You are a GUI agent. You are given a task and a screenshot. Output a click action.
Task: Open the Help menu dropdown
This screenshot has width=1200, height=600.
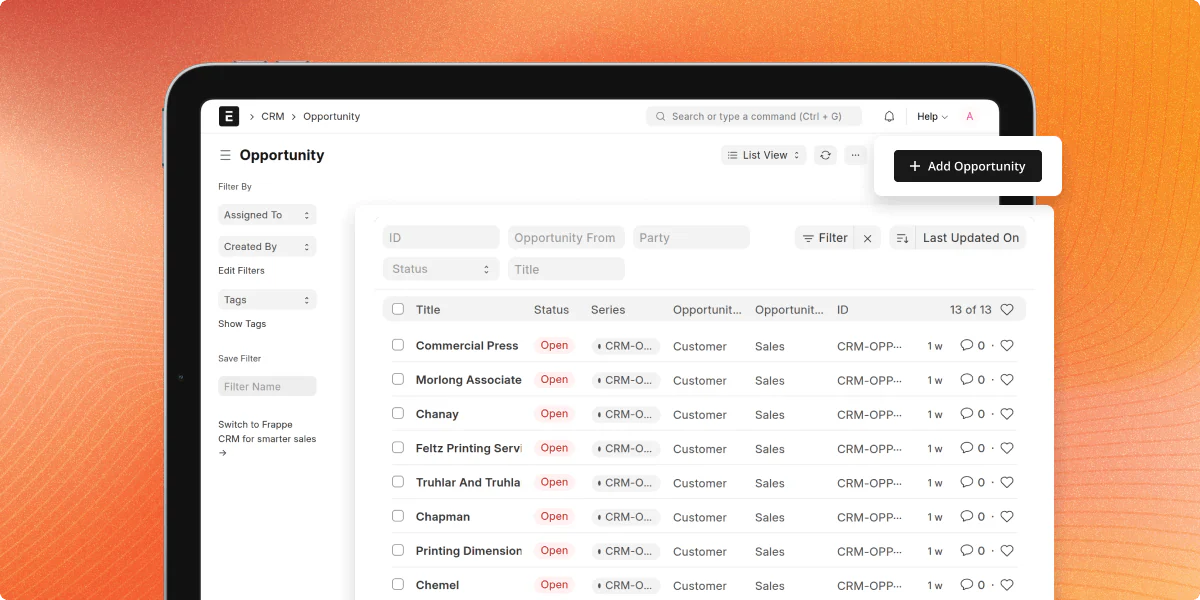932,117
